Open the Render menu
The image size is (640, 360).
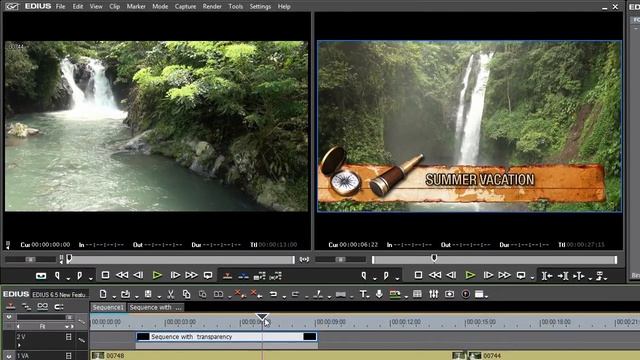[x=212, y=7]
